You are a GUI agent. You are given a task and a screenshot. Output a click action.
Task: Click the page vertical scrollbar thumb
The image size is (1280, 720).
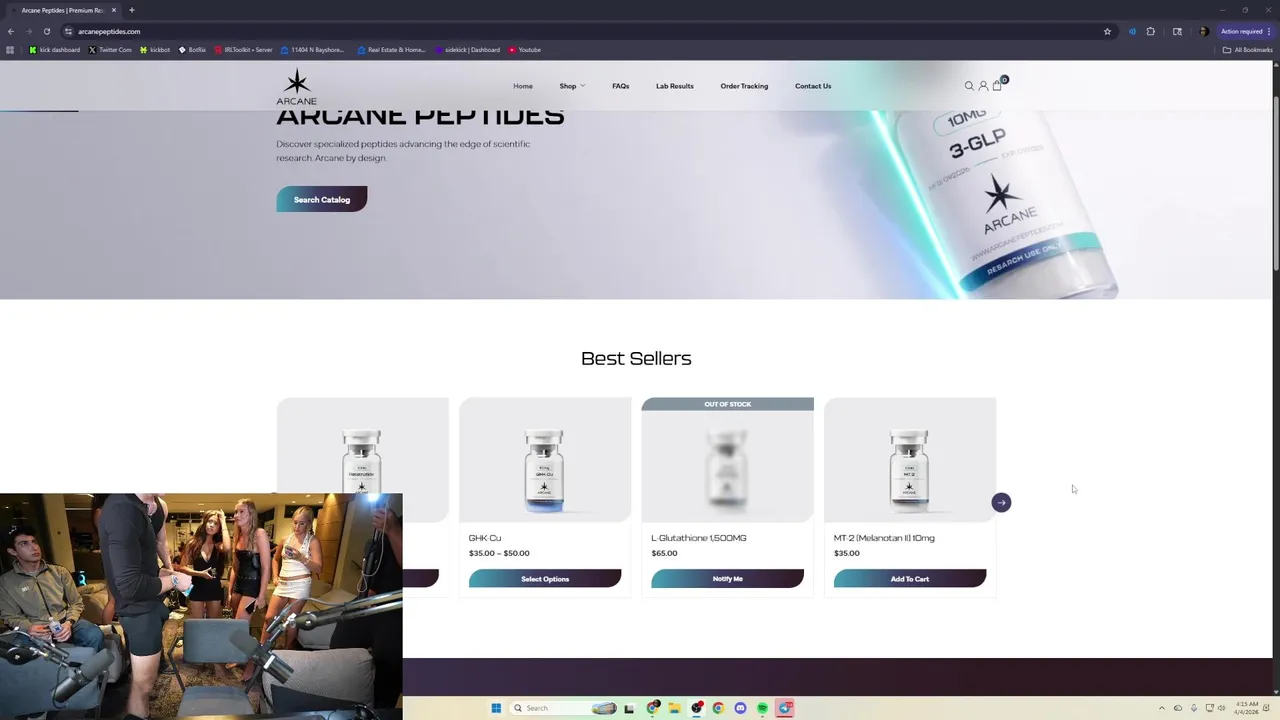pyautogui.click(x=1276, y=182)
